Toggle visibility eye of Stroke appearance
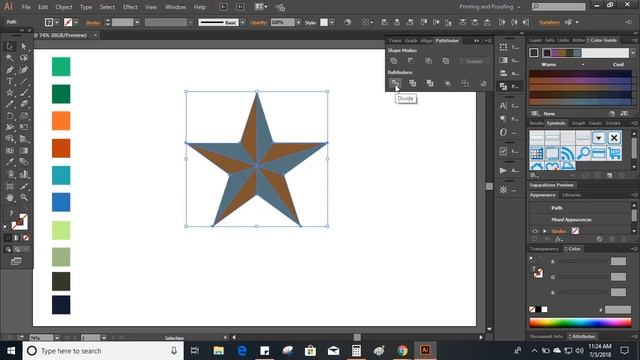 535,231
